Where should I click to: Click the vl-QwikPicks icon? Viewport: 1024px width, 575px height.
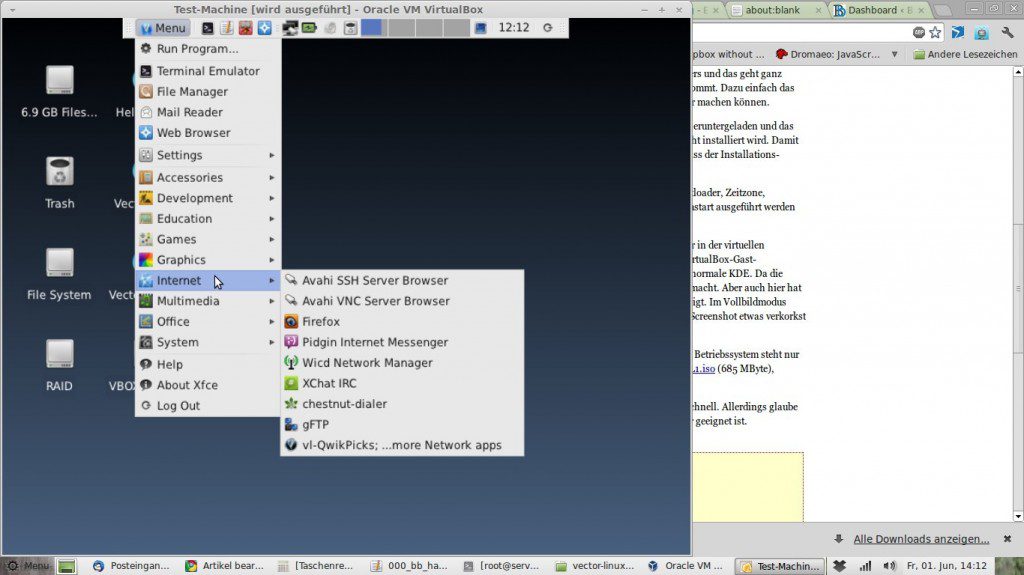point(291,445)
